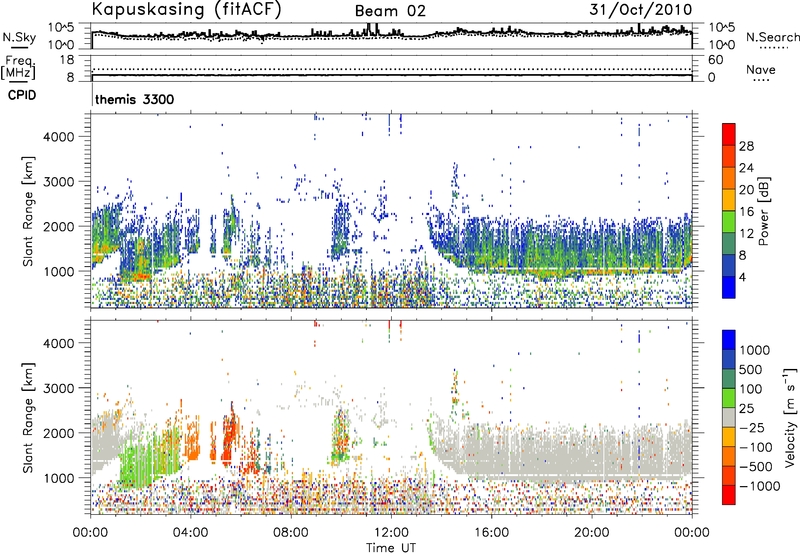Click the 28 tick on Power scale
This screenshot has width=800, height=554.
[x=746, y=146]
